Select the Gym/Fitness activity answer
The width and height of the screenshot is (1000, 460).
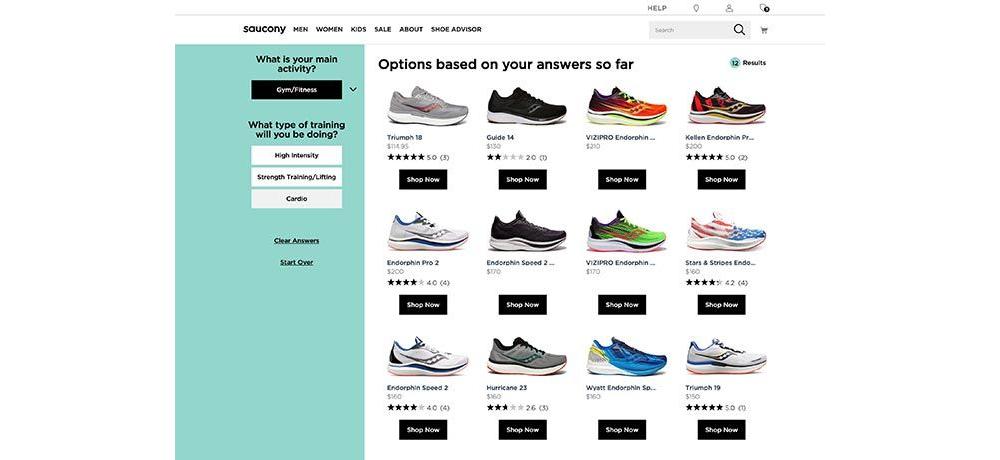coord(297,90)
